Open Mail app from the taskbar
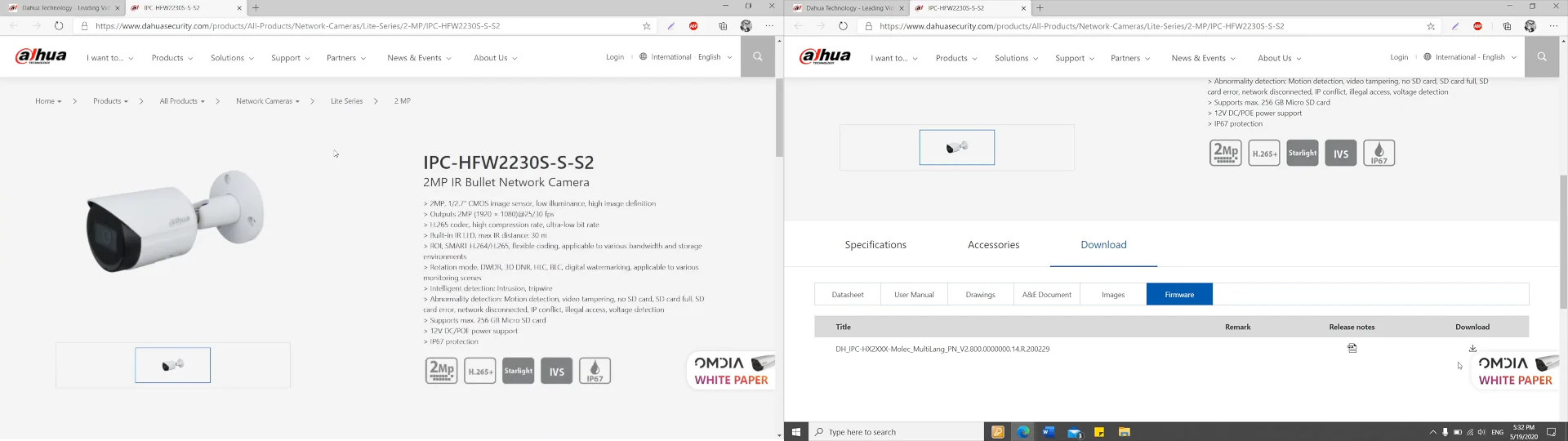The image size is (1568, 441). coord(1075,432)
